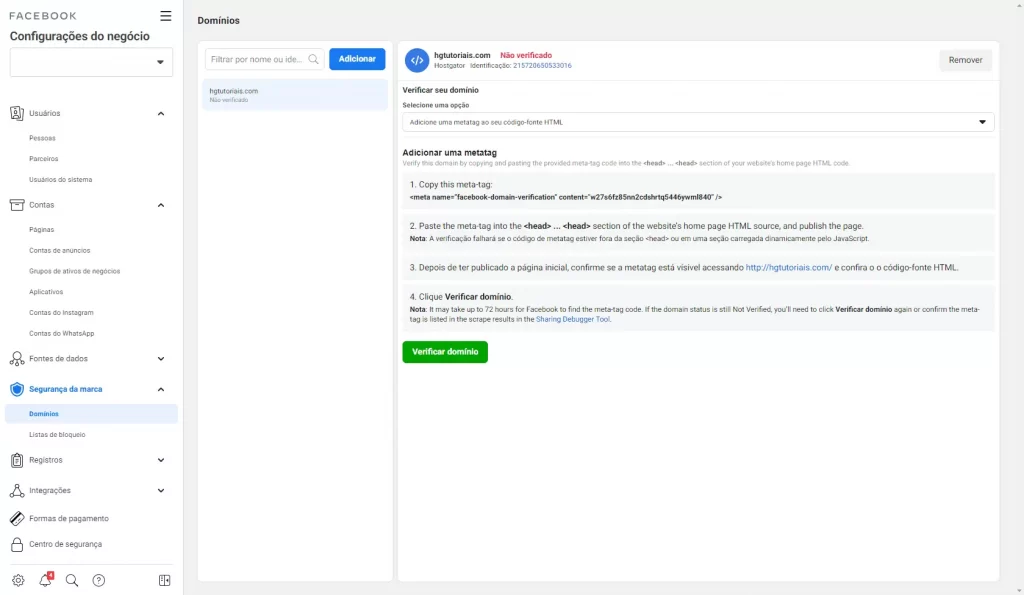Open the business account selector dropdown

[x=91, y=62]
